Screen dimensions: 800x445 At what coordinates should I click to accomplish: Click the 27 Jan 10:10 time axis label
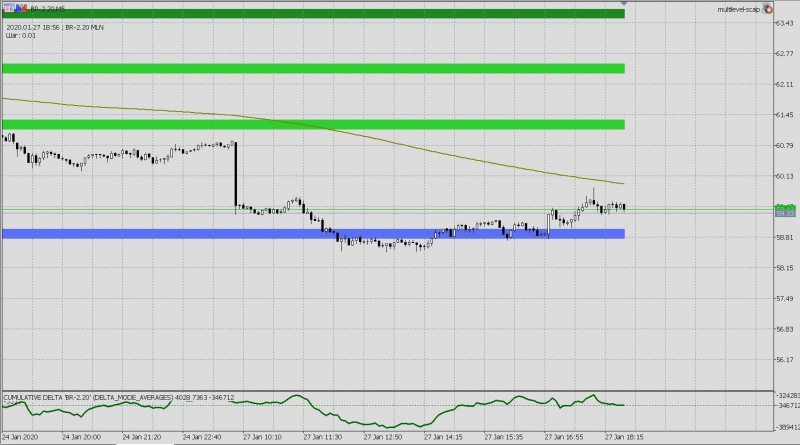pyautogui.click(x=262, y=437)
